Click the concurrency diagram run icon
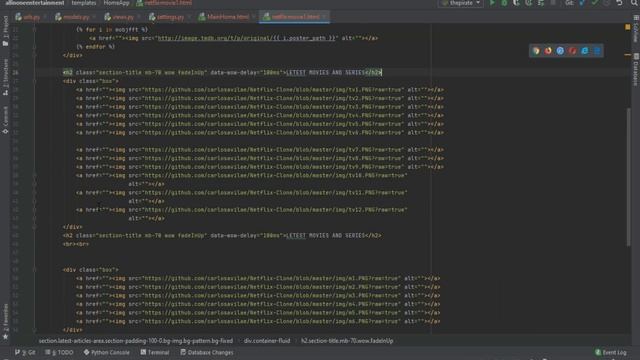This screenshot has width=640, height=360. pos(541,3)
